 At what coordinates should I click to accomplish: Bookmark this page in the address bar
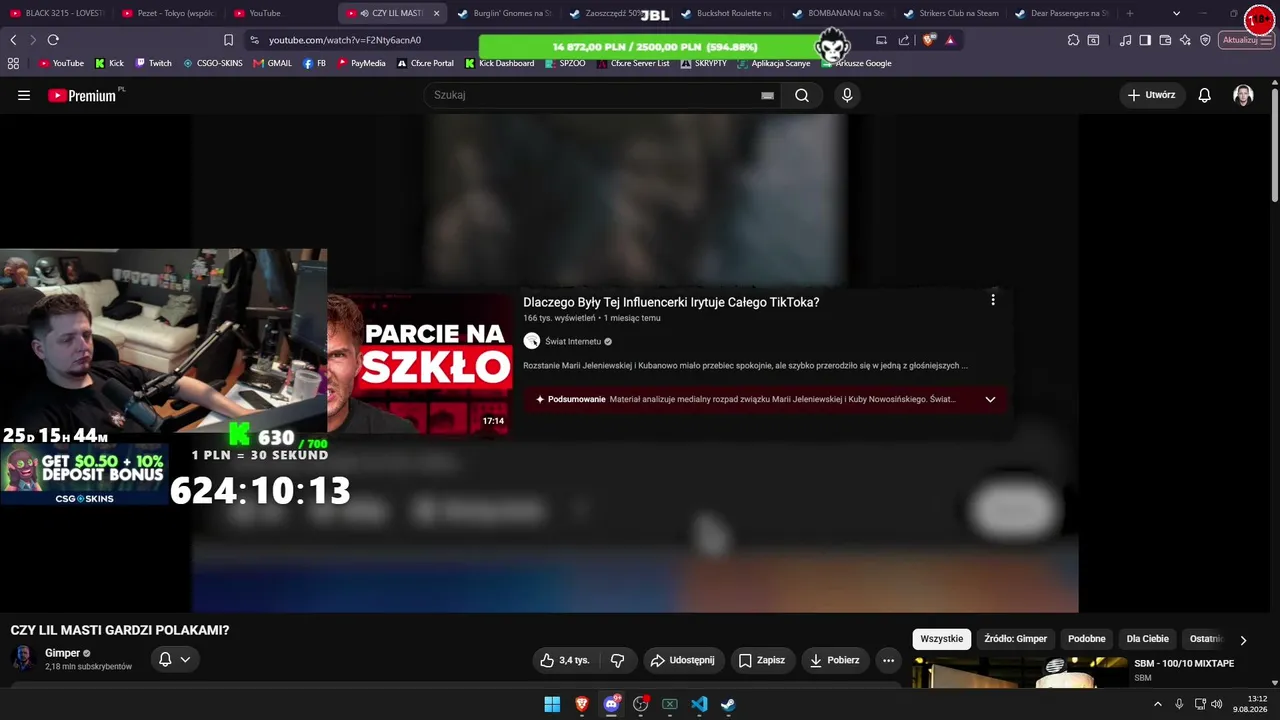click(x=228, y=40)
